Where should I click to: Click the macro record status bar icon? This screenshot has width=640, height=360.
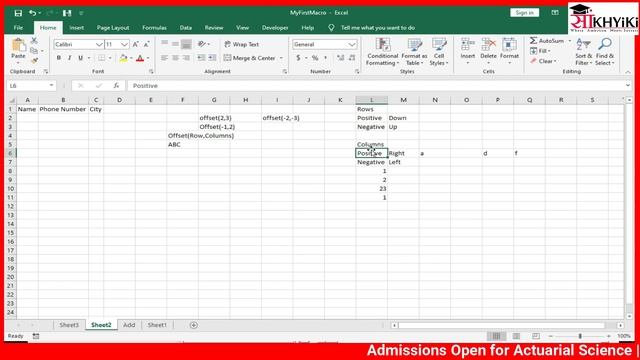[x=36, y=336]
